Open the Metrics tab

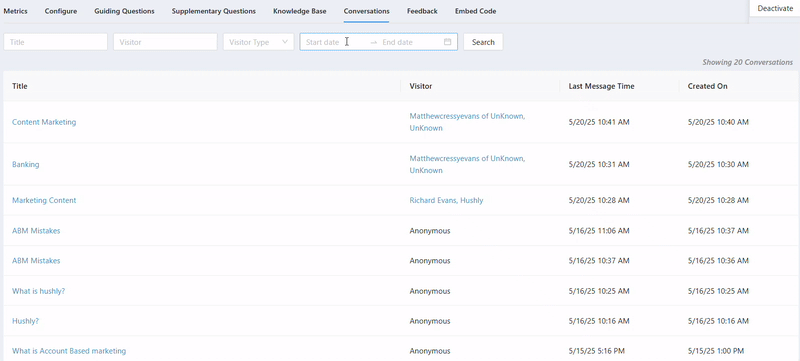15,11
